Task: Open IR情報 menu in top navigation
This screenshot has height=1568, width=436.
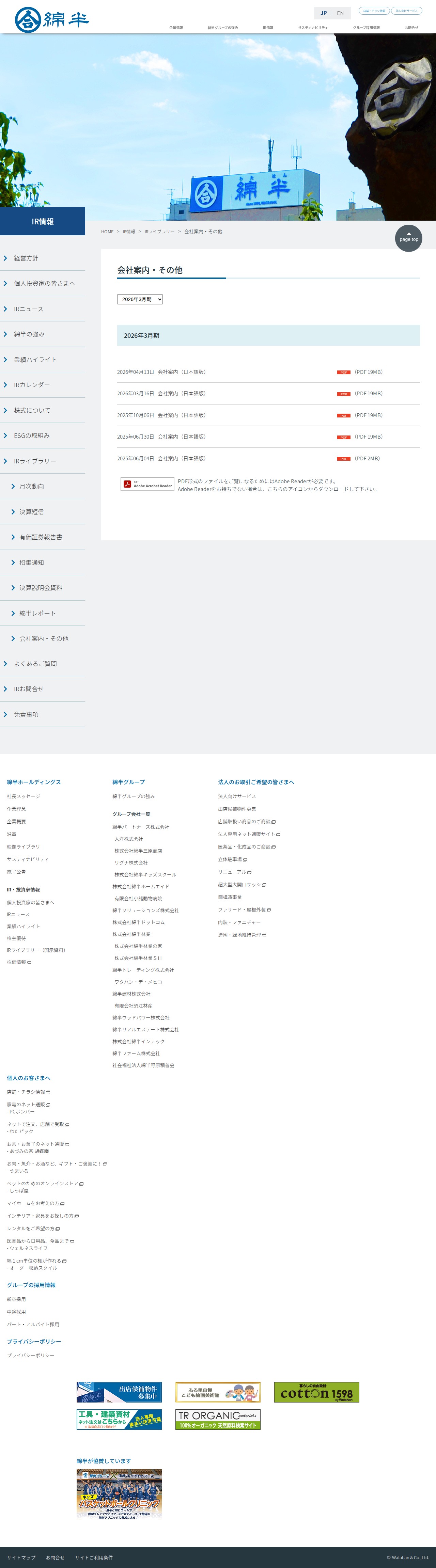Action: coord(268,27)
